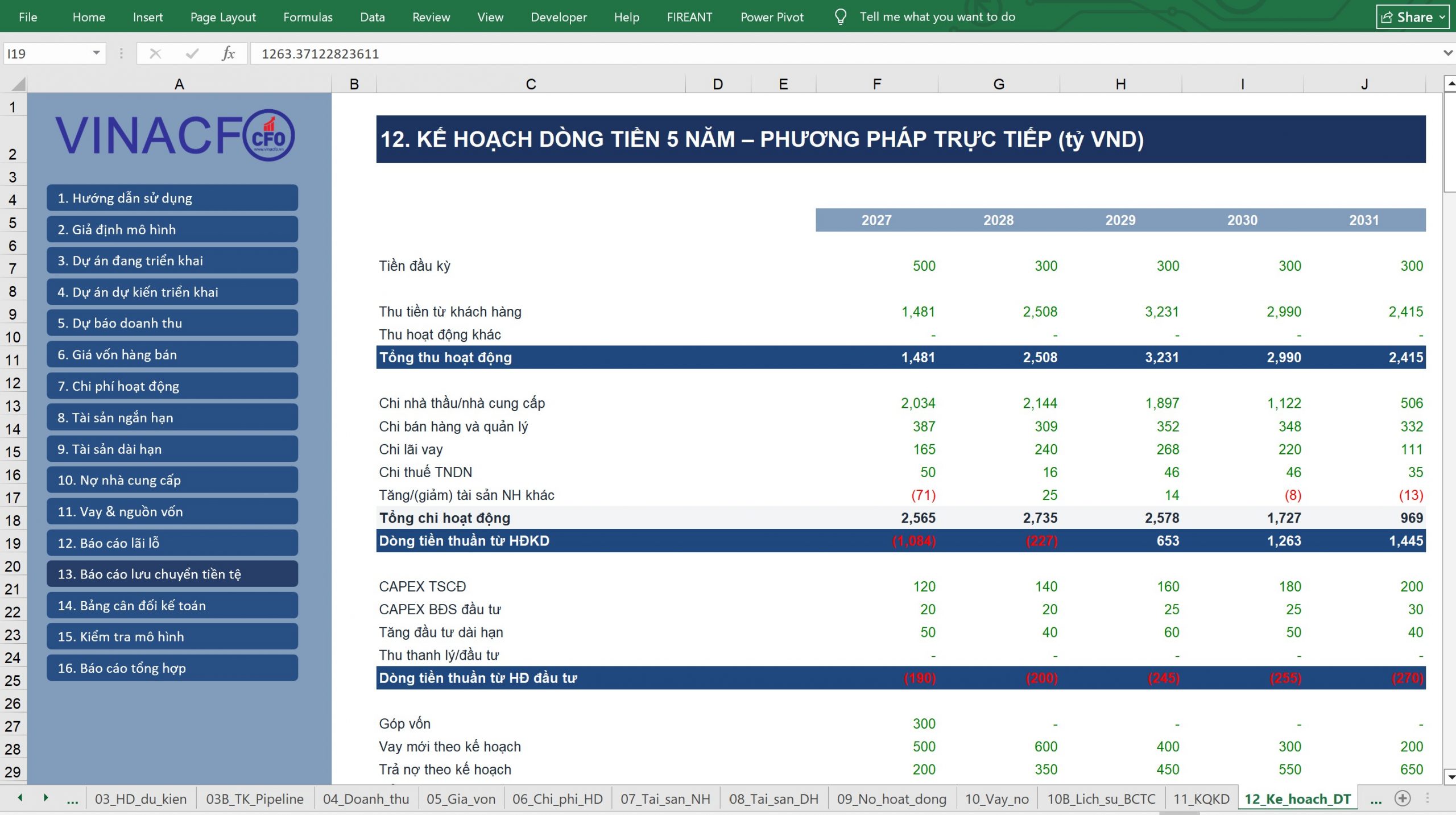The width and height of the screenshot is (1456, 815).
Task: Click the vertical scrollbar down arrow
Action: (1450, 777)
